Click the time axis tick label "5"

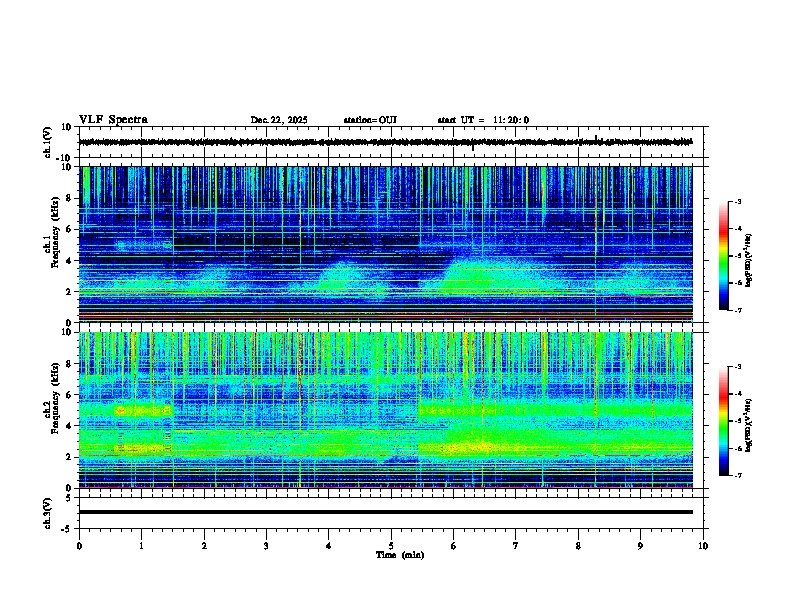[x=391, y=546]
